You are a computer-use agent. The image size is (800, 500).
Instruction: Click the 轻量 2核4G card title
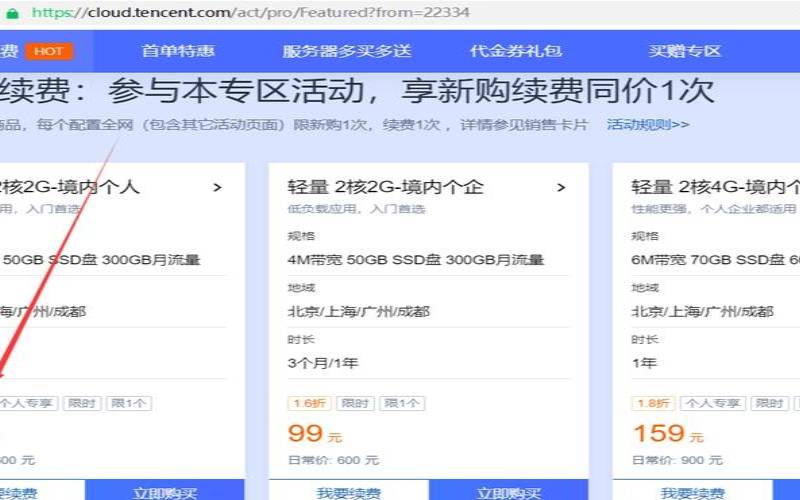coord(715,187)
